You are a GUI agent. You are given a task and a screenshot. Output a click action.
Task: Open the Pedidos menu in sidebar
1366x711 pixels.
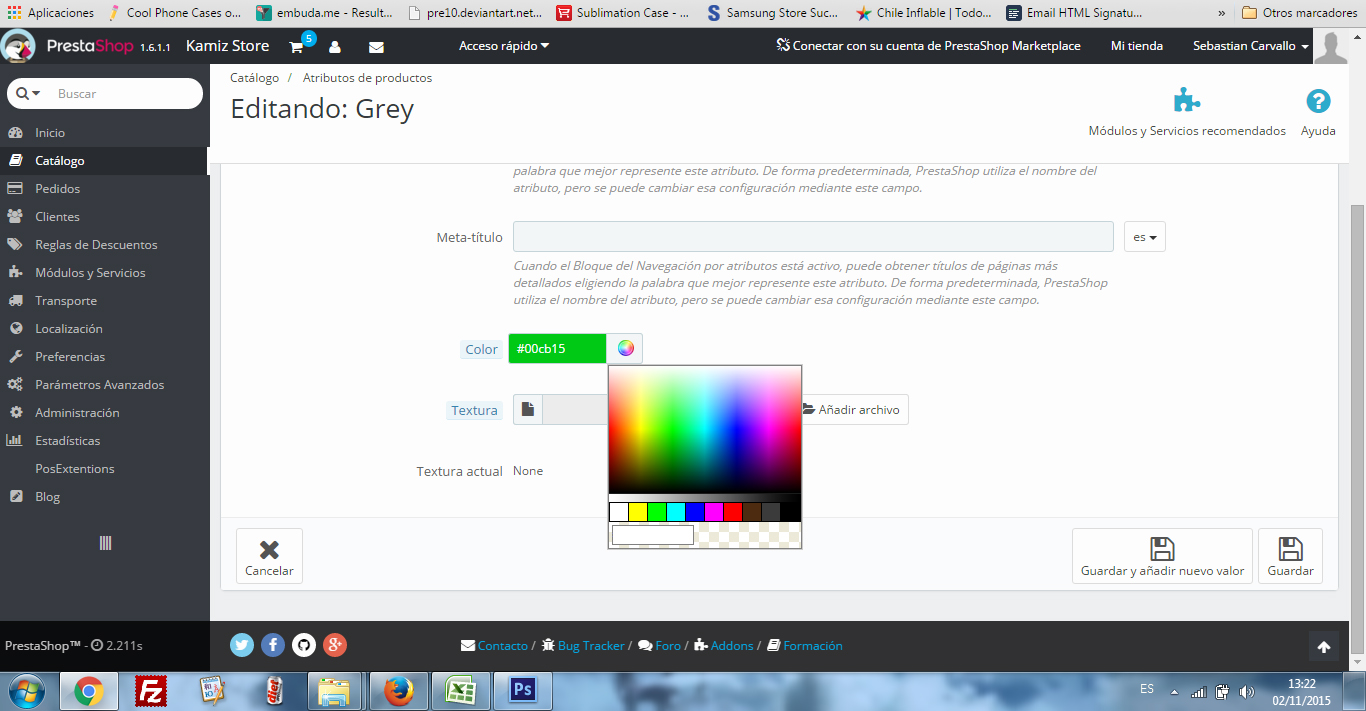[57, 188]
